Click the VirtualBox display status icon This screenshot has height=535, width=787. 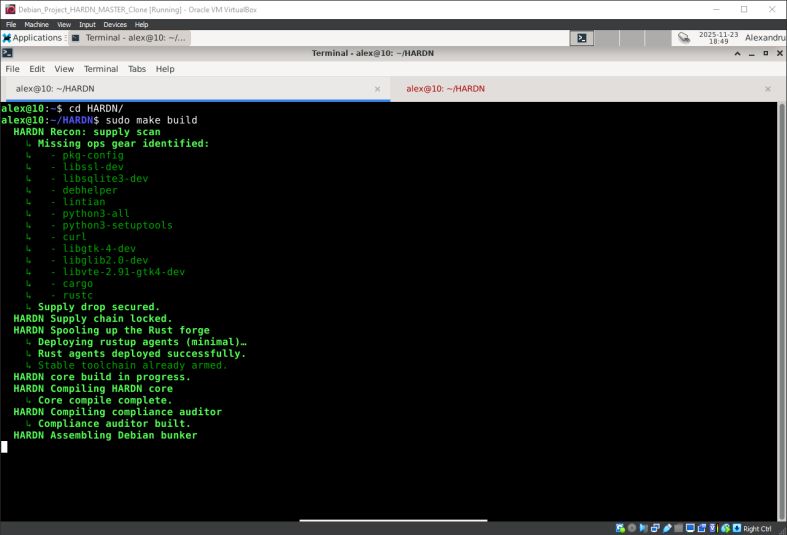[x=690, y=528]
